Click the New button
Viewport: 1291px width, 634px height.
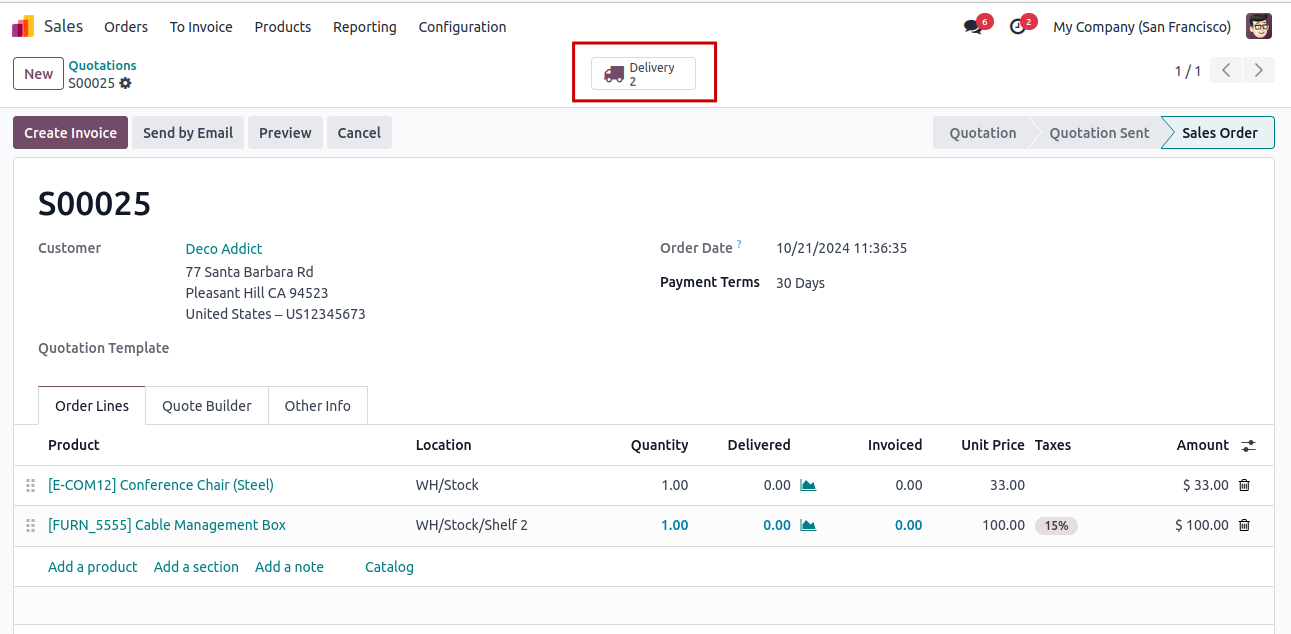click(38, 74)
